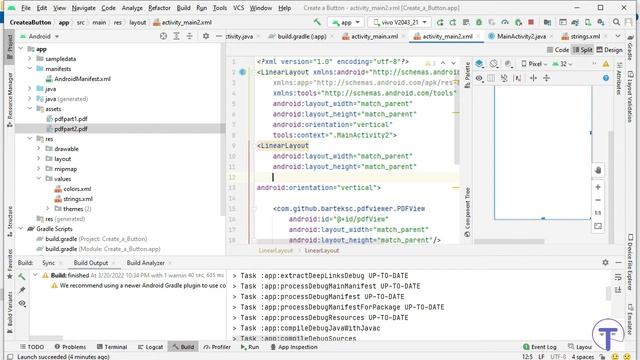Toggle the Resource Manager tool window
This screenshot has height=360, width=640.
pos(10,100)
